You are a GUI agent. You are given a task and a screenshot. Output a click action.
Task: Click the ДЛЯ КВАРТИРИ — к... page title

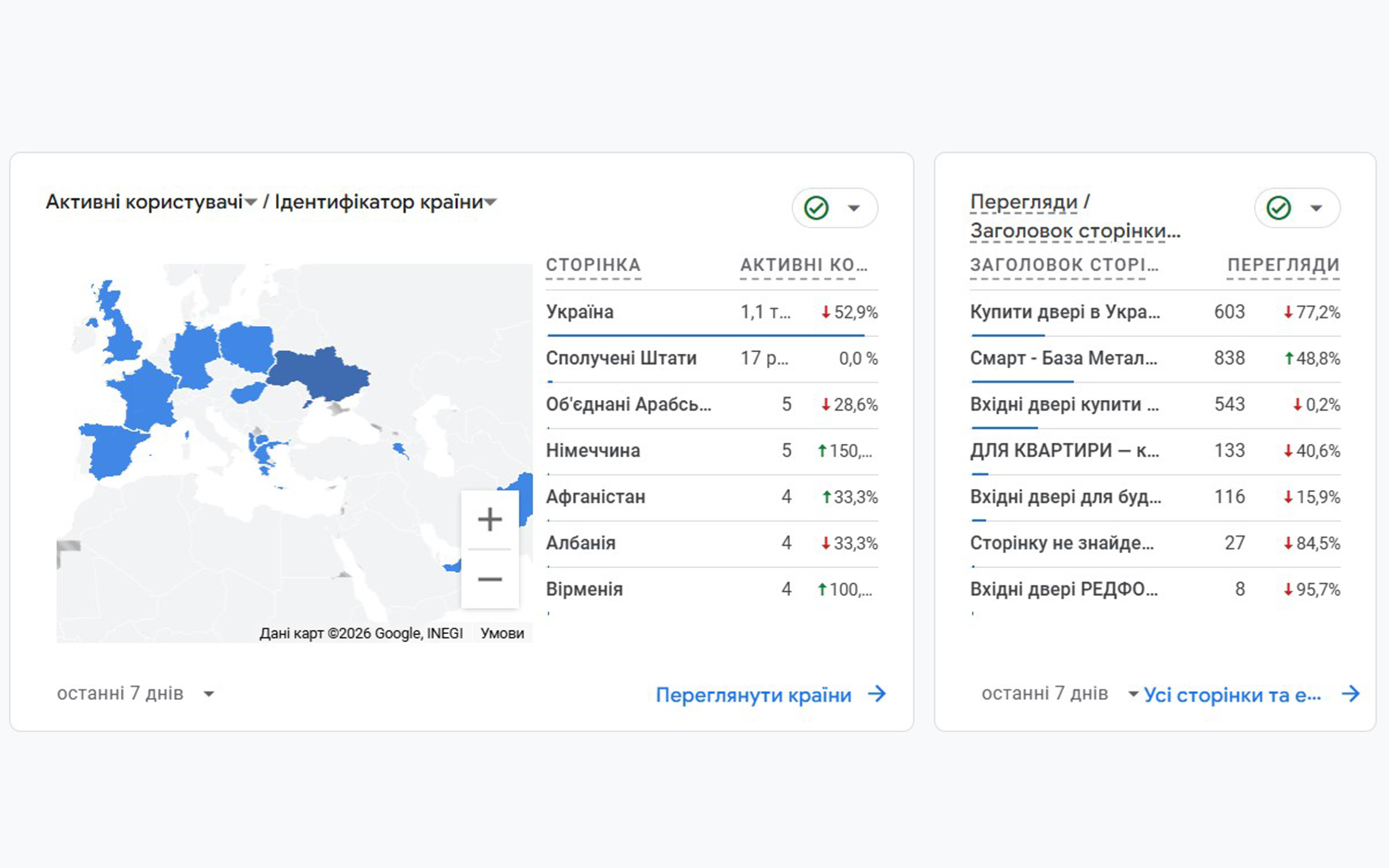[x=1065, y=451]
